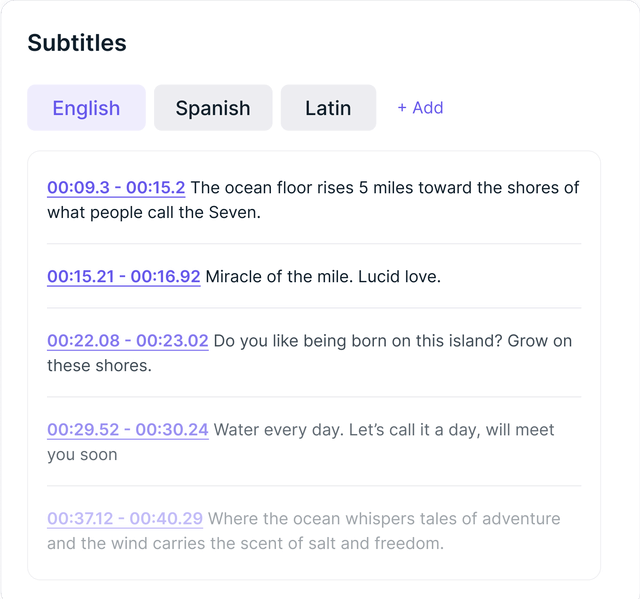The width and height of the screenshot is (640, 599).
Task: Click the 00:23.02 end time
Action: [x=172, y=341]
